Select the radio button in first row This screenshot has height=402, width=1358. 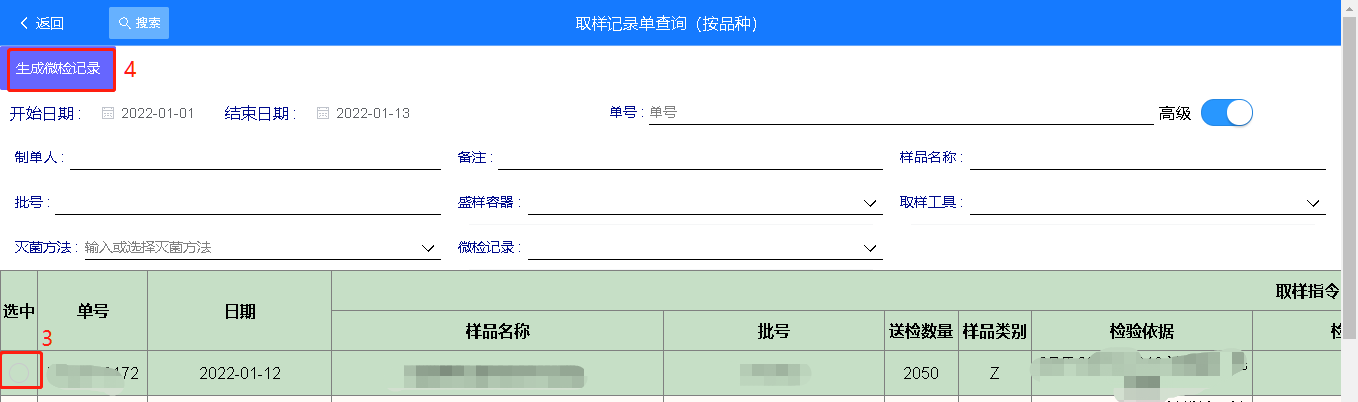pos(19,372)
